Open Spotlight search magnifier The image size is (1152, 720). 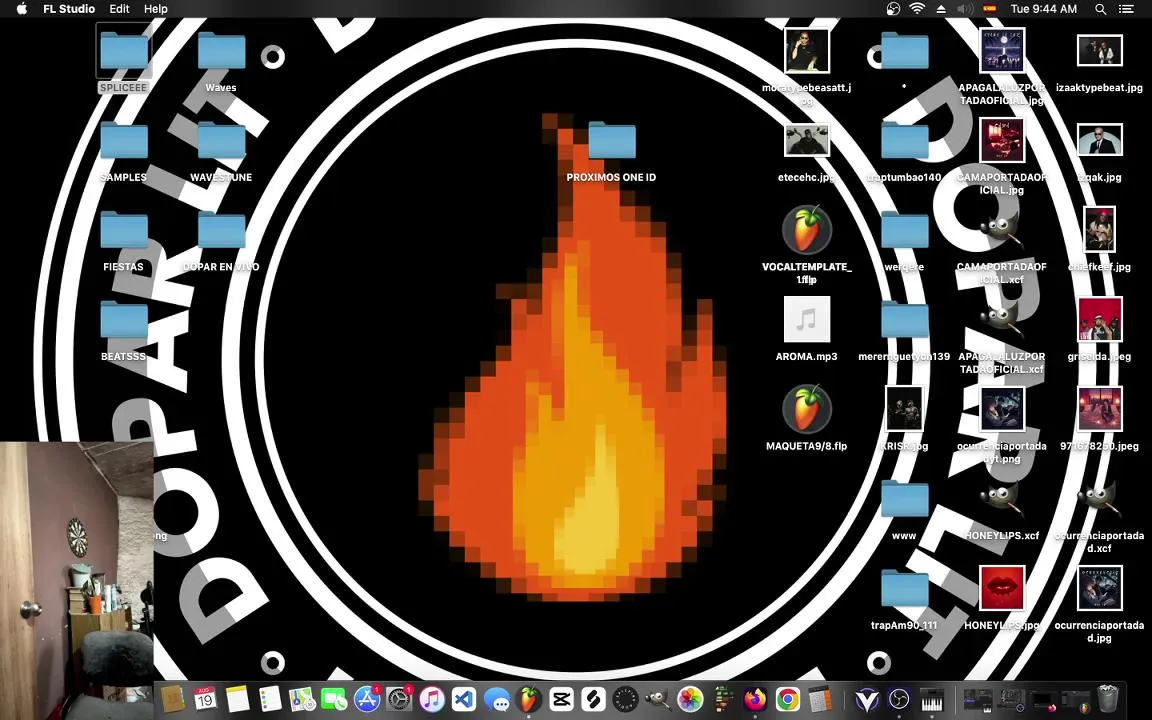pyautogui.click(x=1101, y=9)
